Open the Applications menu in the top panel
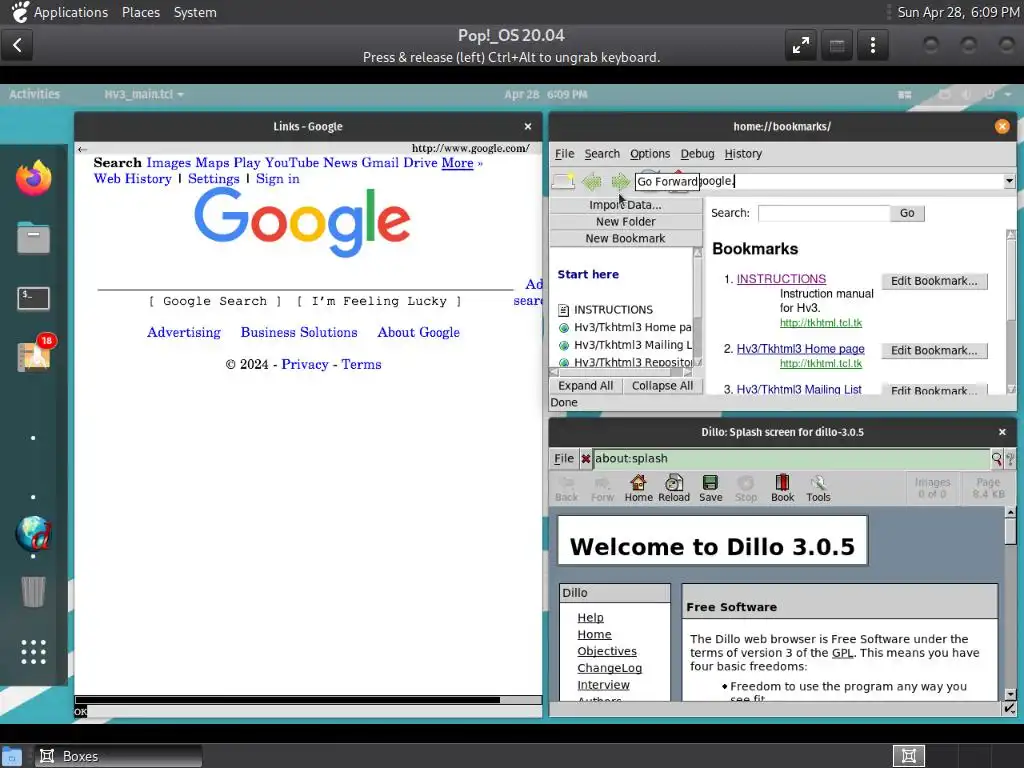The image size is (1024, 768). click(71, 12)
